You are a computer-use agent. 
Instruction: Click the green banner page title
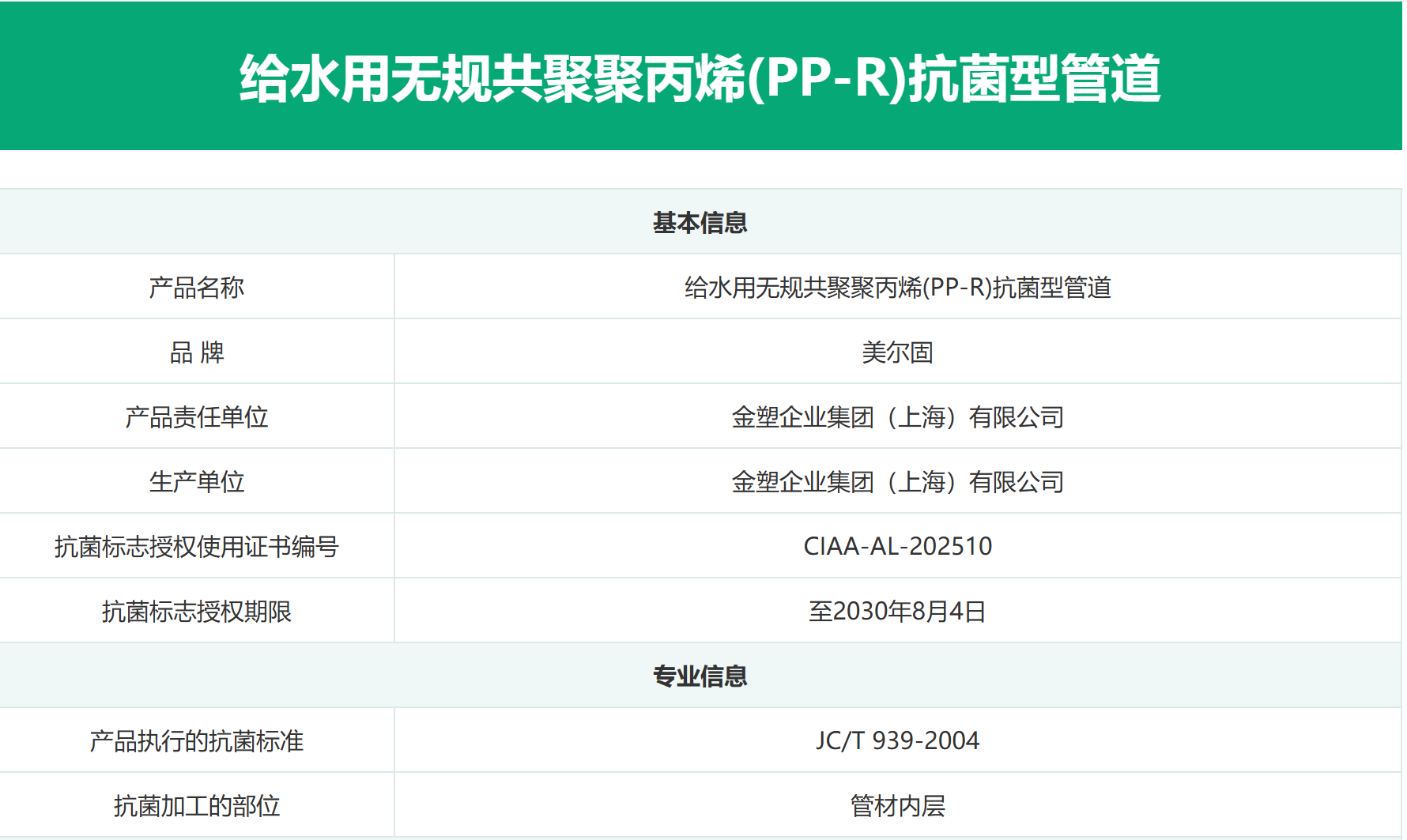(700, 78)
